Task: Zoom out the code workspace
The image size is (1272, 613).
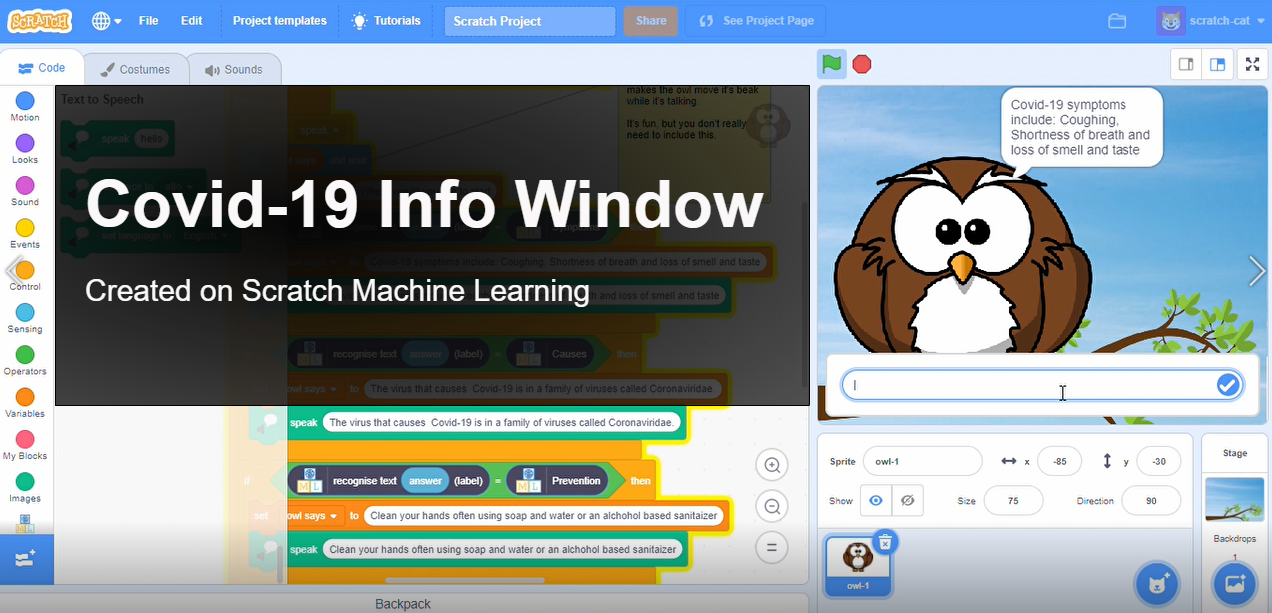Action: (x=772, y=507)
